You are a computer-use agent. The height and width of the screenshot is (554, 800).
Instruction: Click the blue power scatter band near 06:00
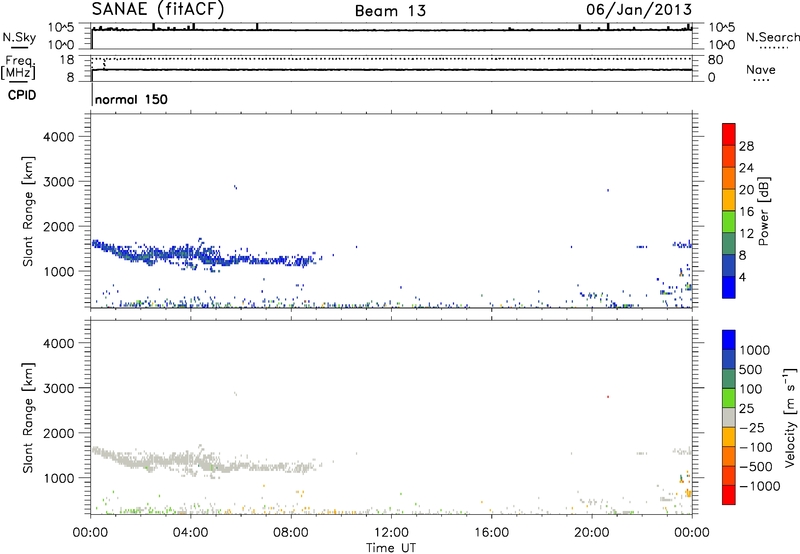240,259
